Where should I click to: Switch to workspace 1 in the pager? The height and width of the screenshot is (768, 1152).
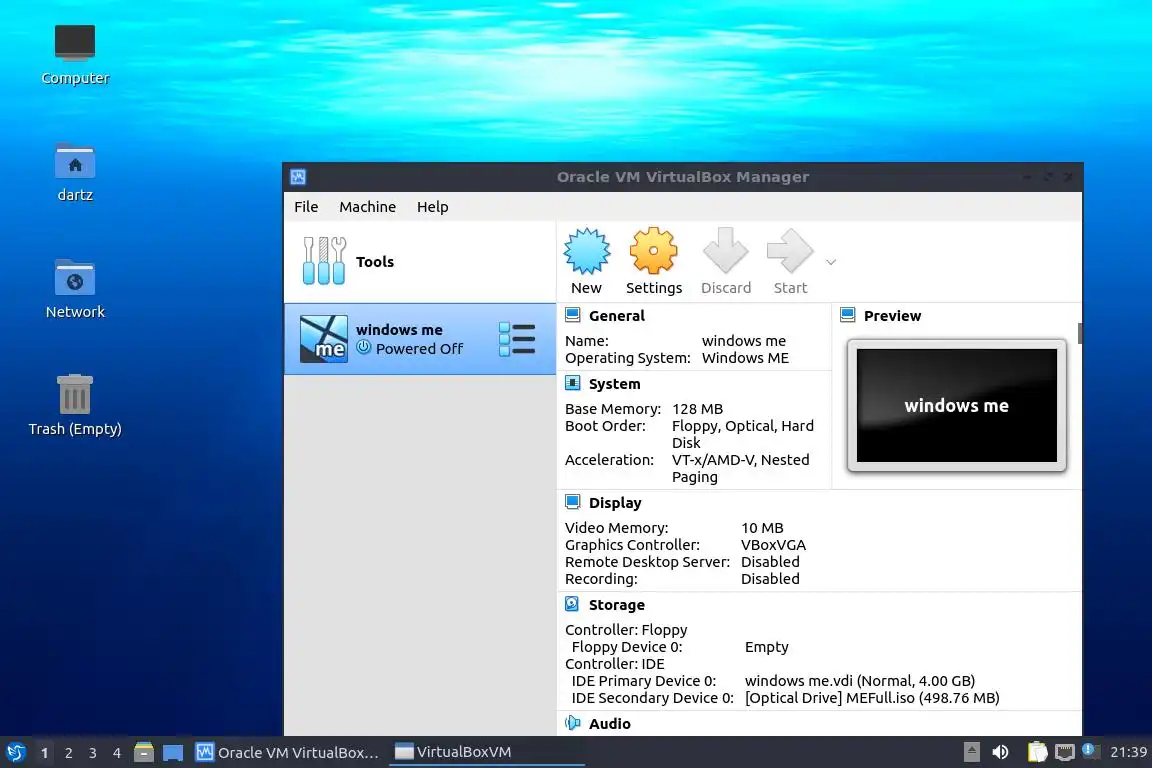tap(44, 753)
